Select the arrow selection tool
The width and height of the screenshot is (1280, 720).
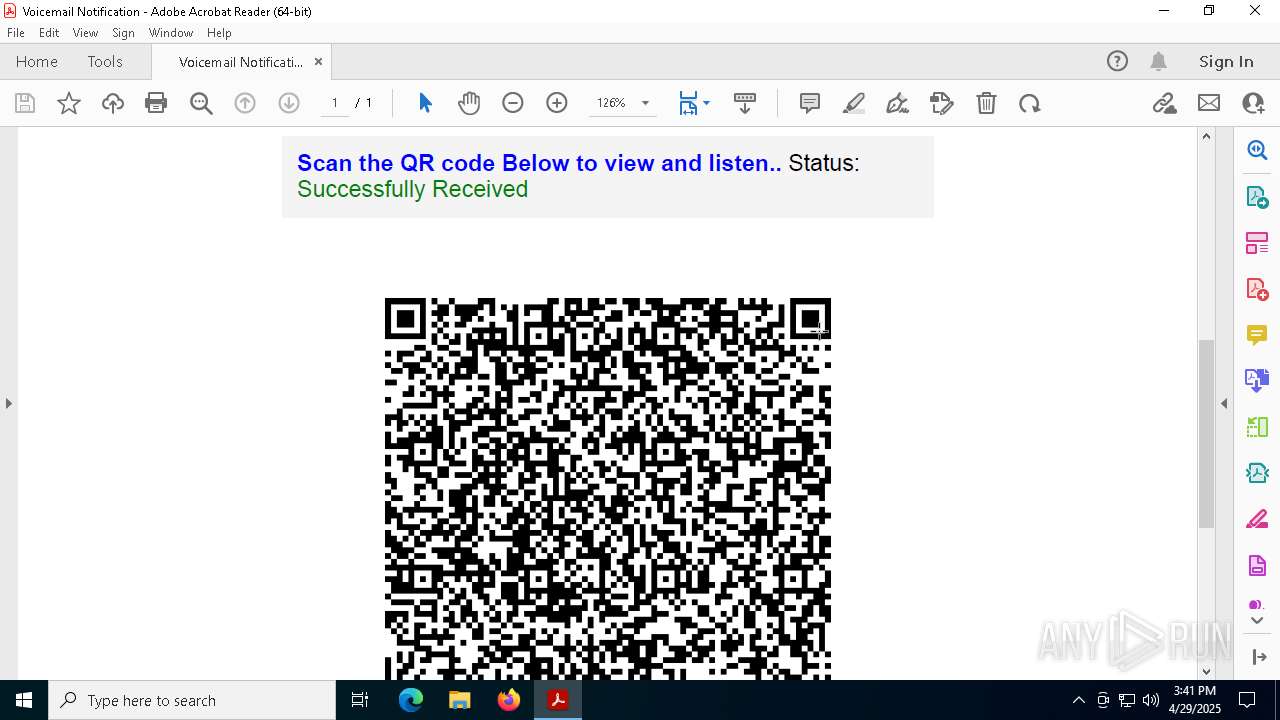425,103
